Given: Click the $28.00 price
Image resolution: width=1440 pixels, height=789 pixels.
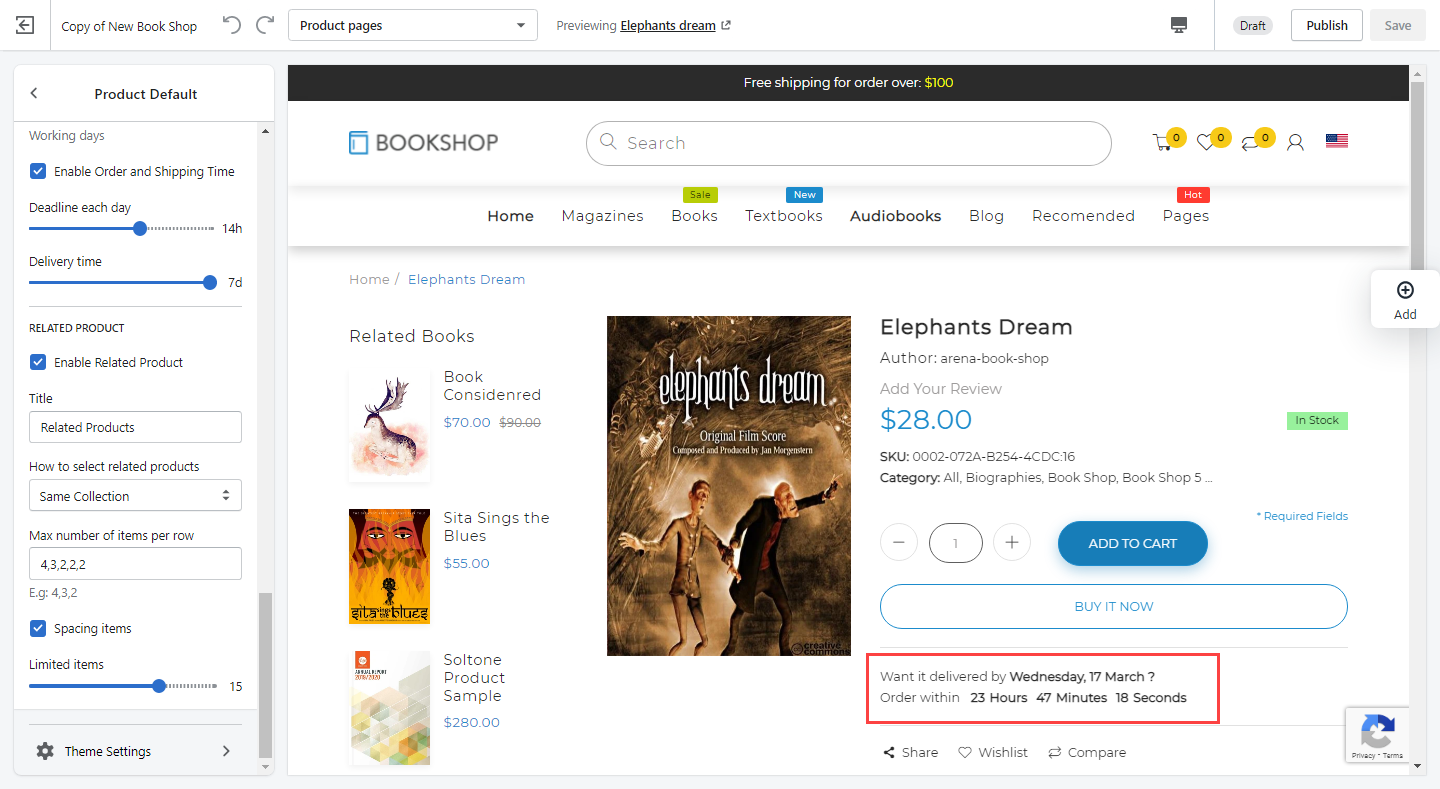Looking at the screenshot, I should (926, 419).
